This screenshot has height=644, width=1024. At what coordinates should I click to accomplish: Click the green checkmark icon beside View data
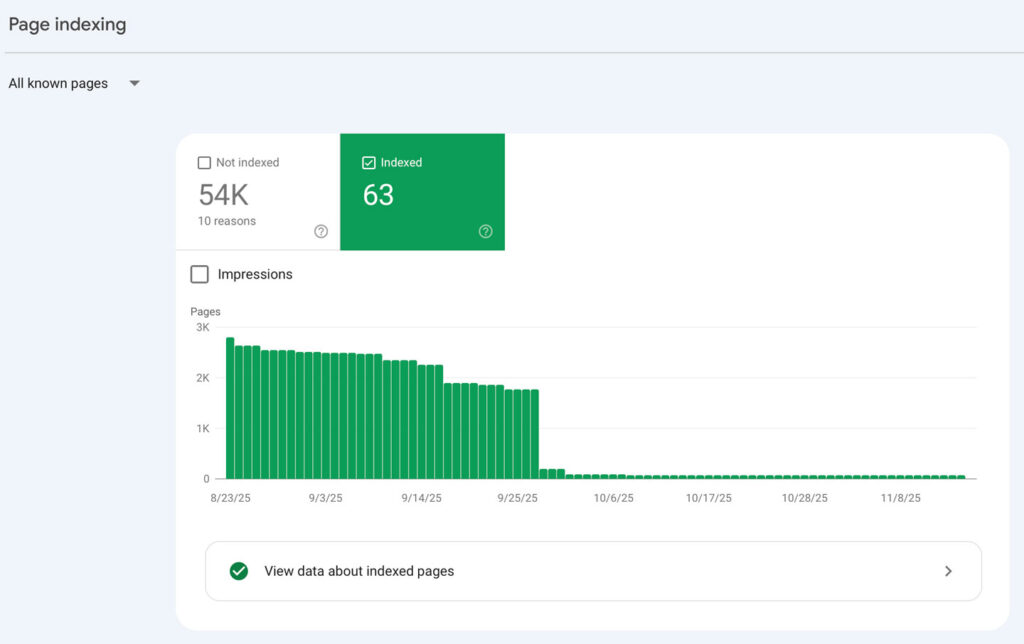(239, 571)
